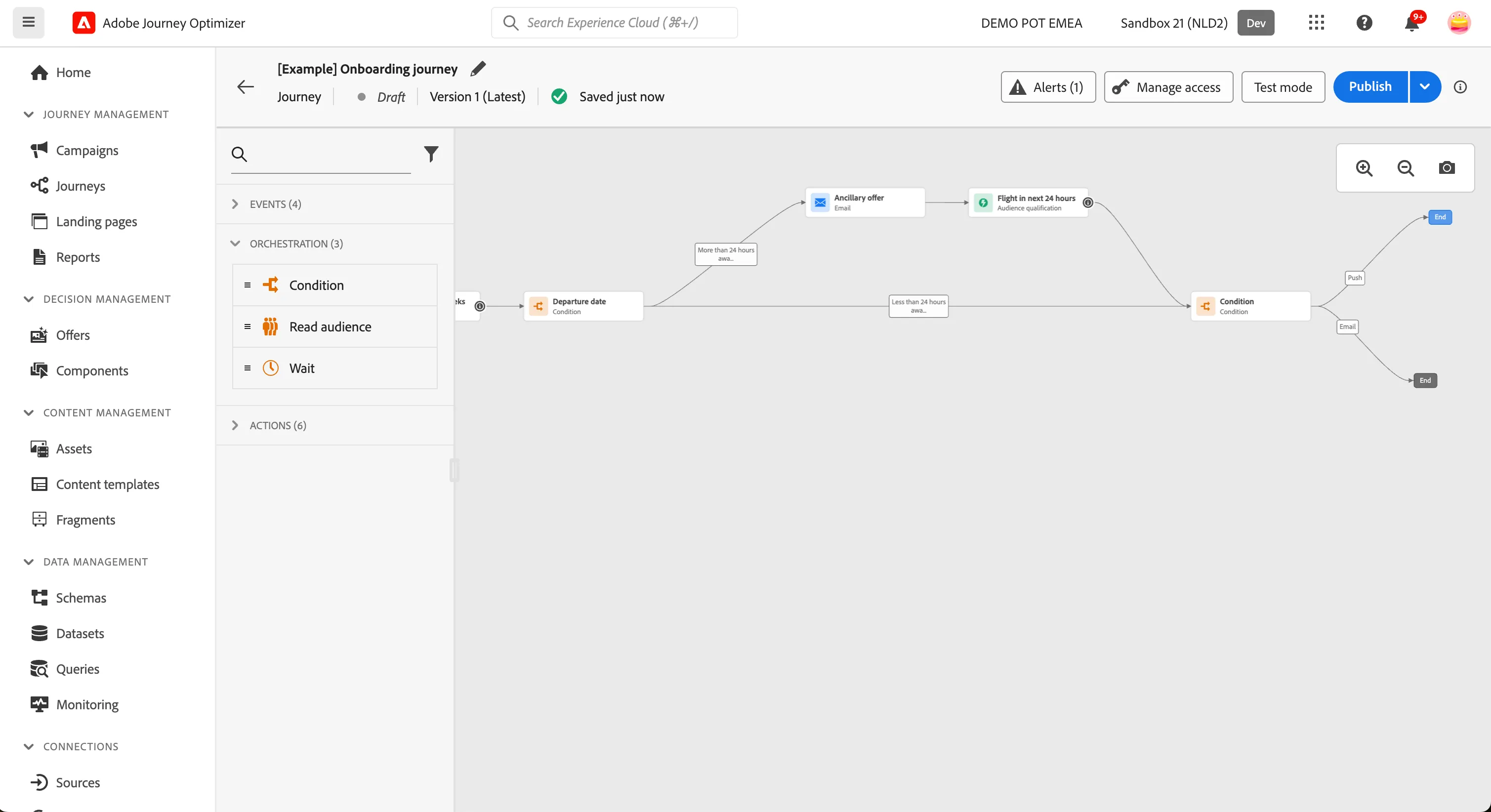Expand the EVENTS (4) section
Image resolution: width=1491 pixels, height=812 pixels.
point(334,204)
